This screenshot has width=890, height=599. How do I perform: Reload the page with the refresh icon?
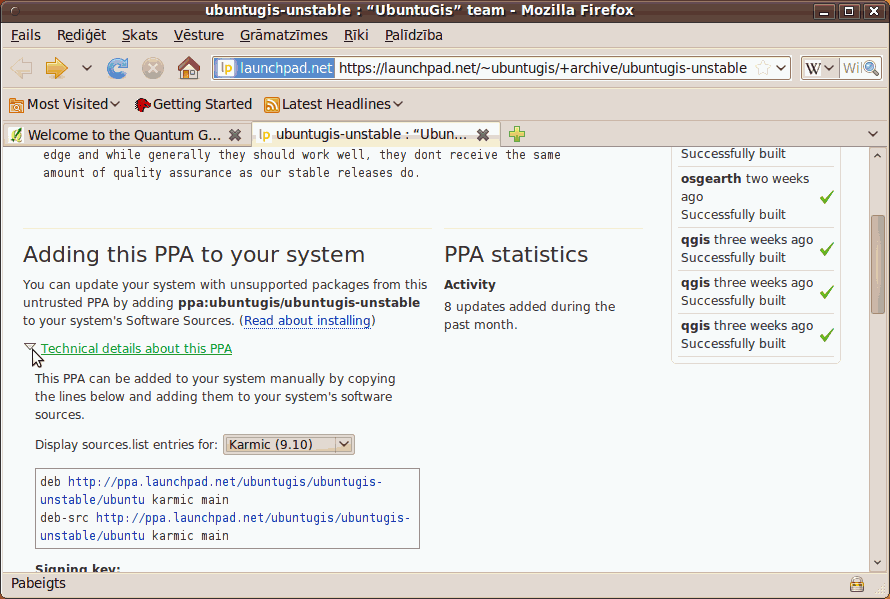117,68
